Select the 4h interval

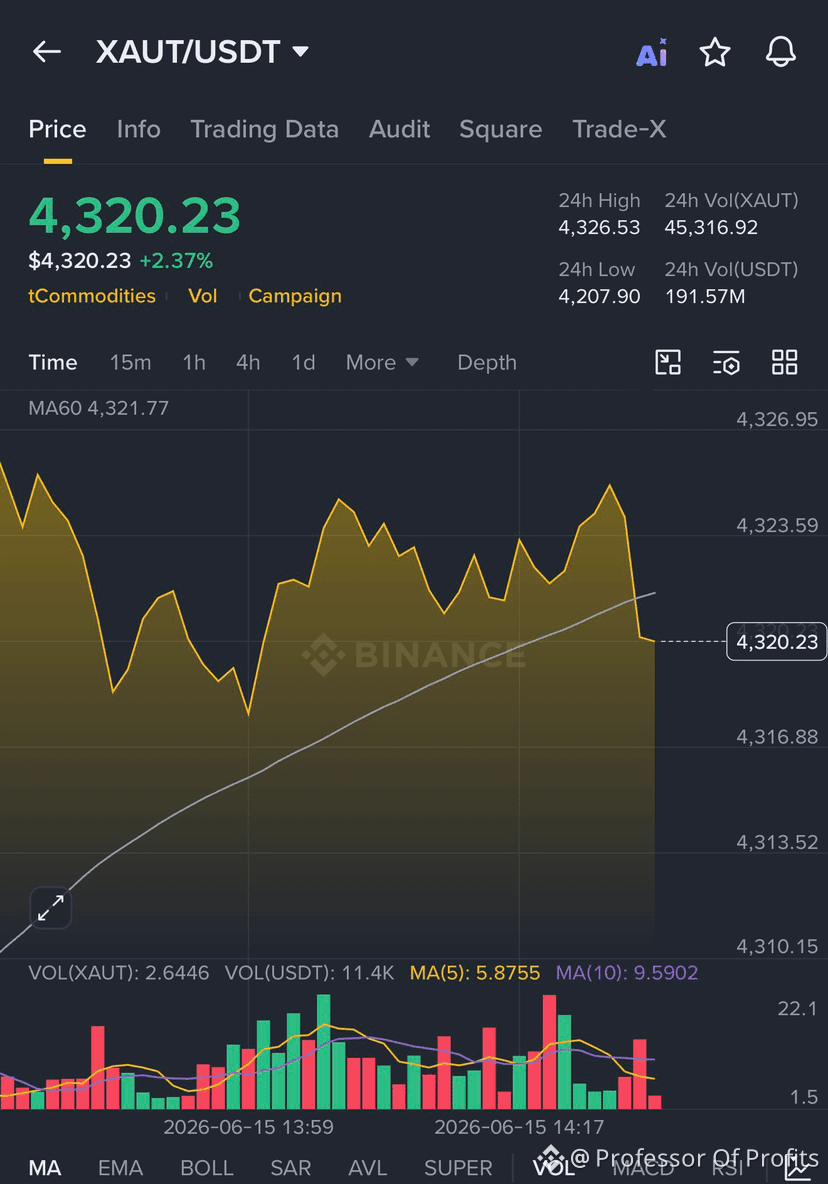click(x=248, y=362)
